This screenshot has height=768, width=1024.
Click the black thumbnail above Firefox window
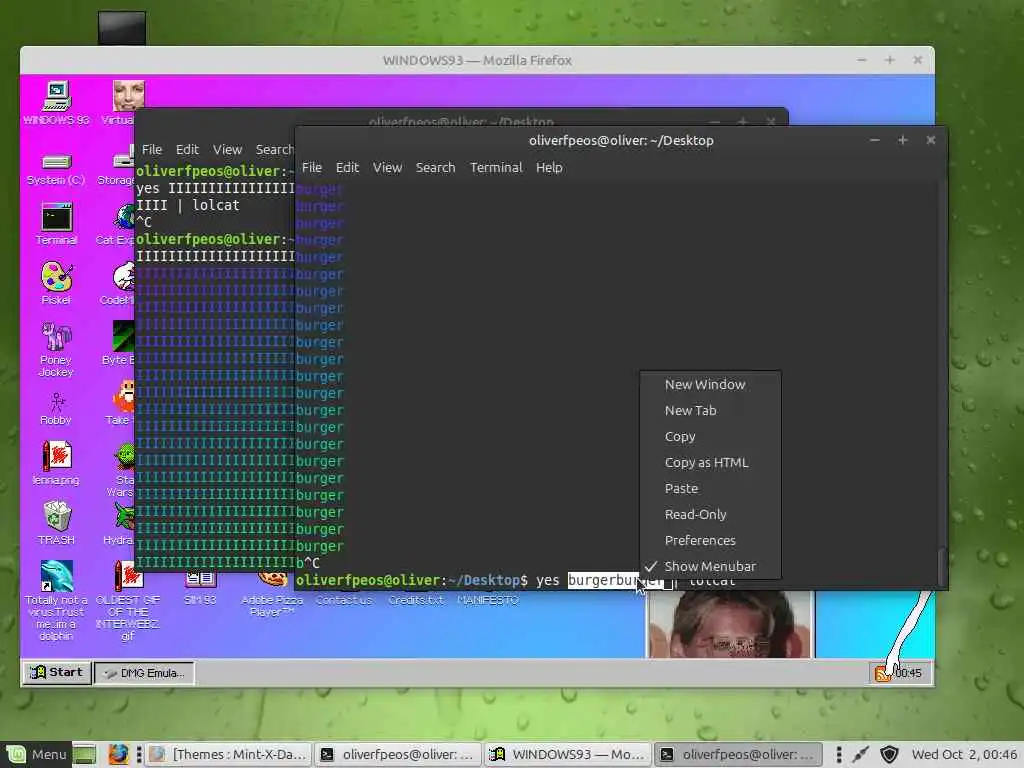pyautogui.click(x=122, y=28)
